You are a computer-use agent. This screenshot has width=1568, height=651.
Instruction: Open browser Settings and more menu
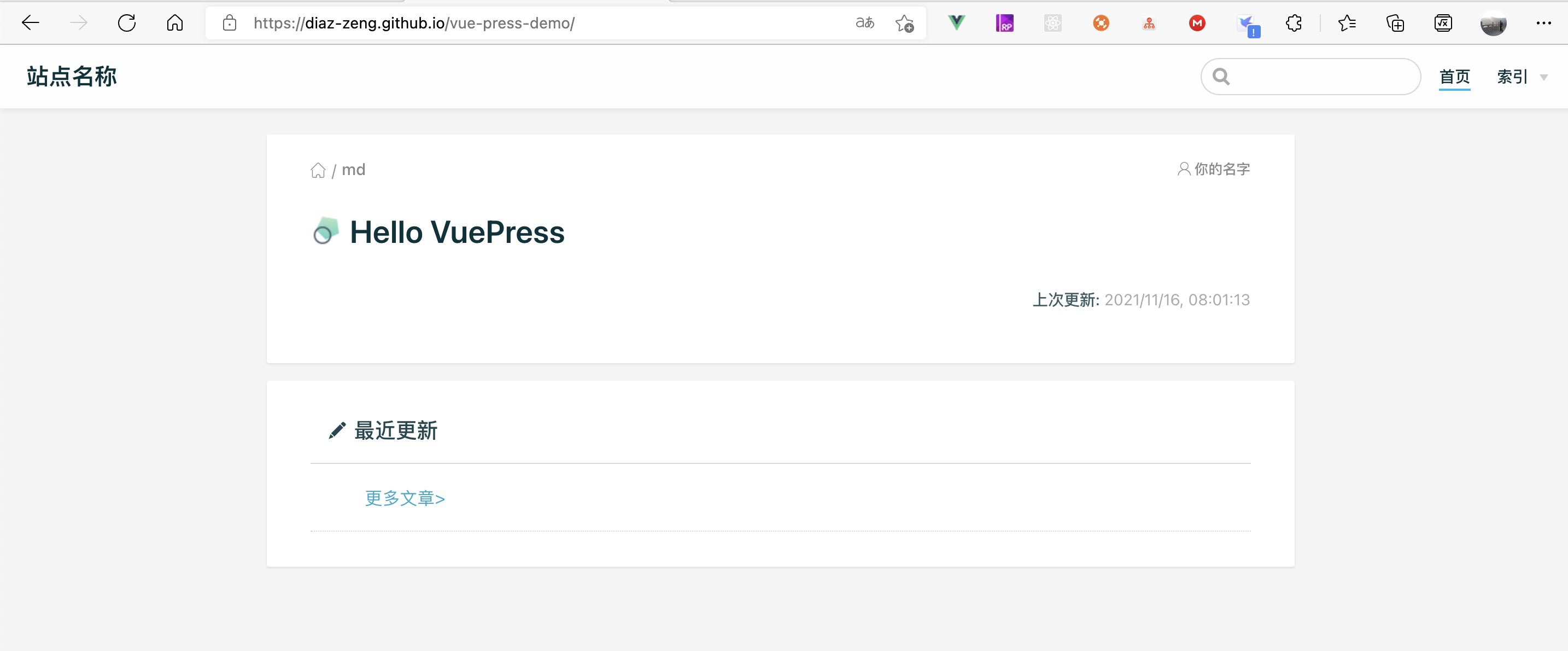[x=1543, y=23]
